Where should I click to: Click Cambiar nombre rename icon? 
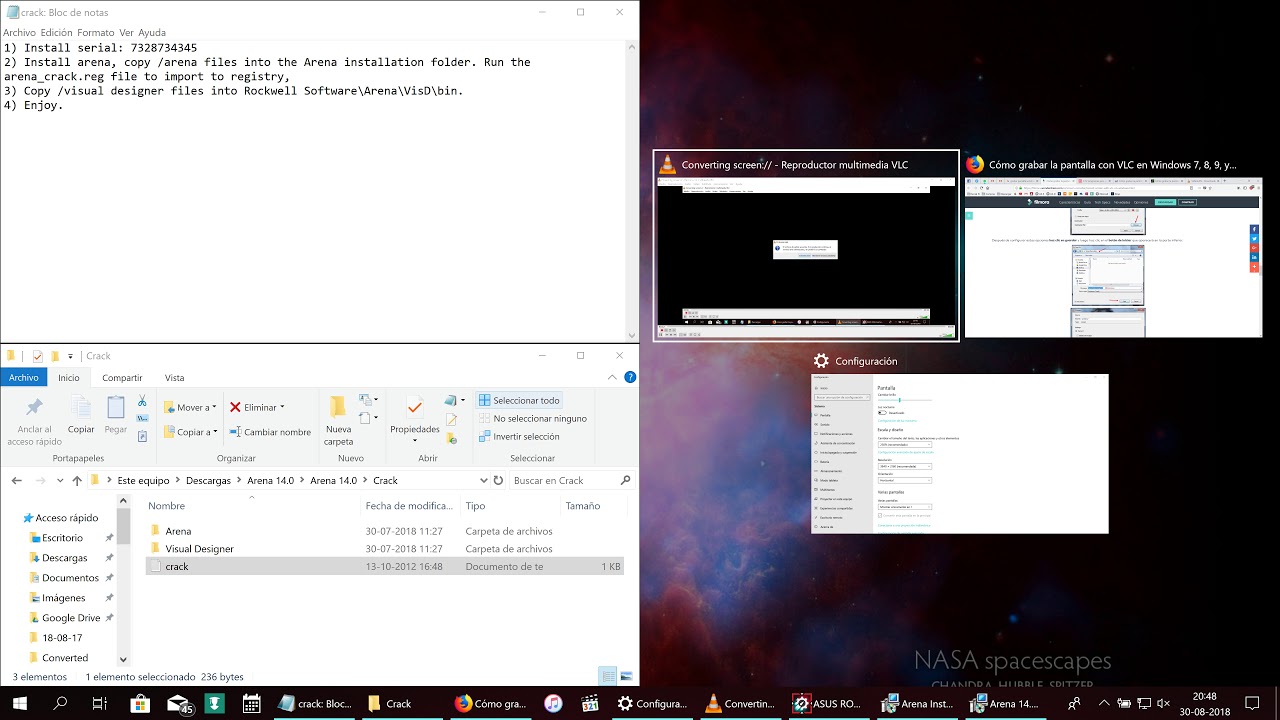tap(236, 432)
